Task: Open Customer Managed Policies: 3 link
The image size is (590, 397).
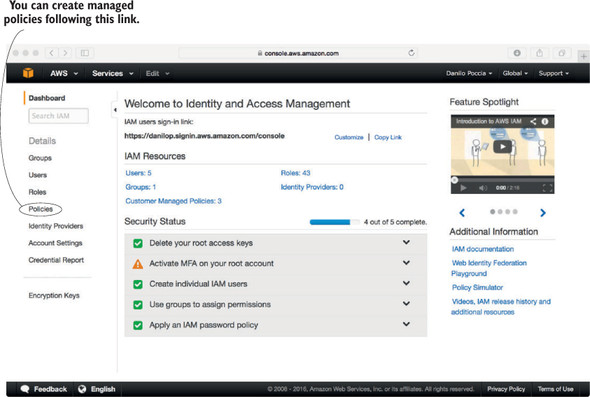Action: 173,201
